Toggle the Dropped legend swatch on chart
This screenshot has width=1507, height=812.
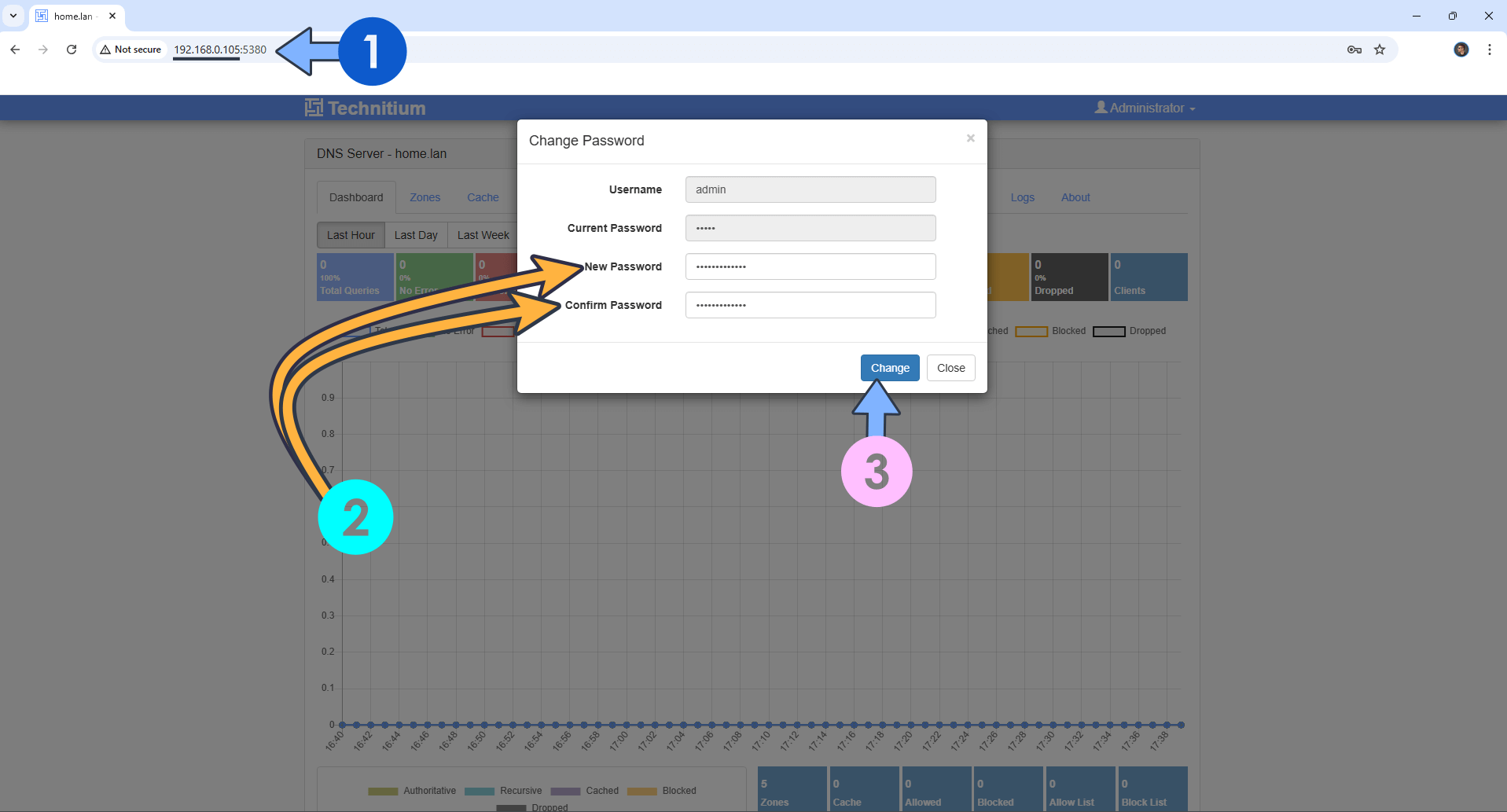coord(1108,332)
